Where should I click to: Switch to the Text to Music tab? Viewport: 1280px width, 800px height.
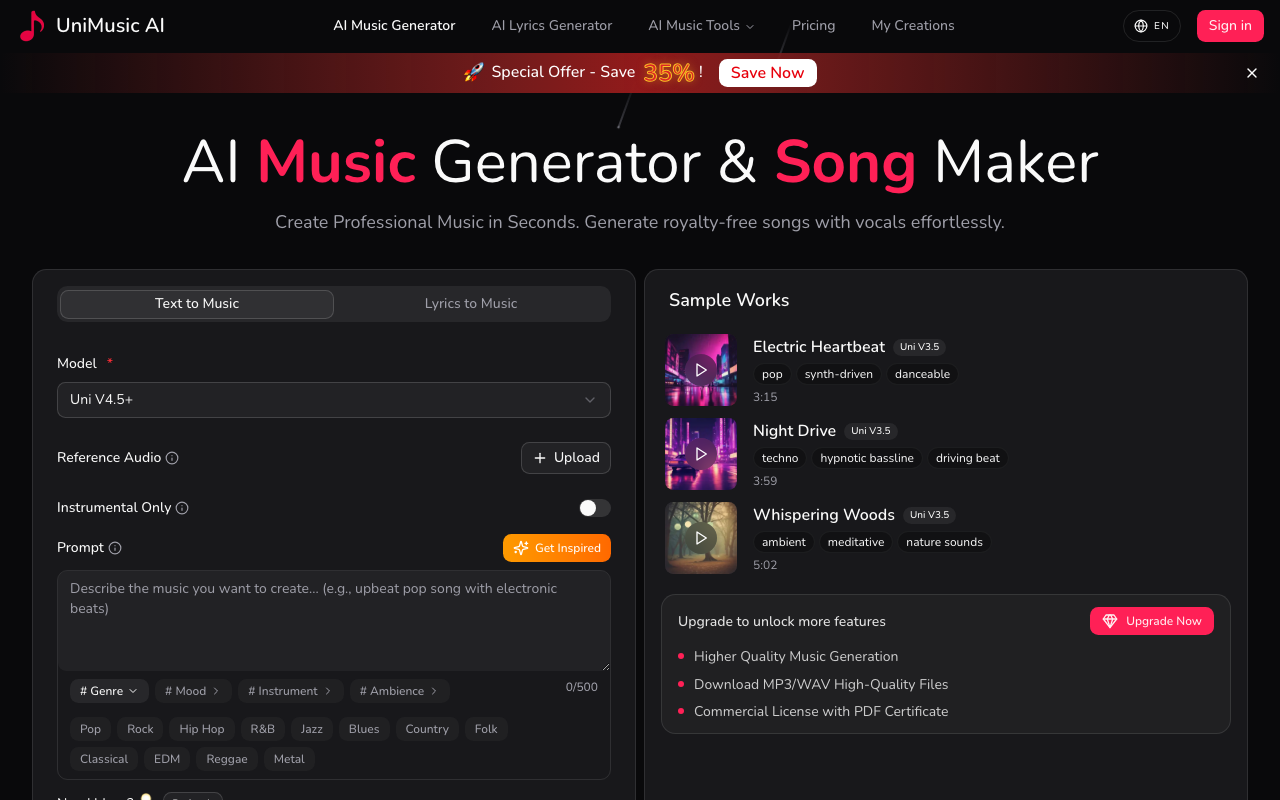[x=197, y=304]
